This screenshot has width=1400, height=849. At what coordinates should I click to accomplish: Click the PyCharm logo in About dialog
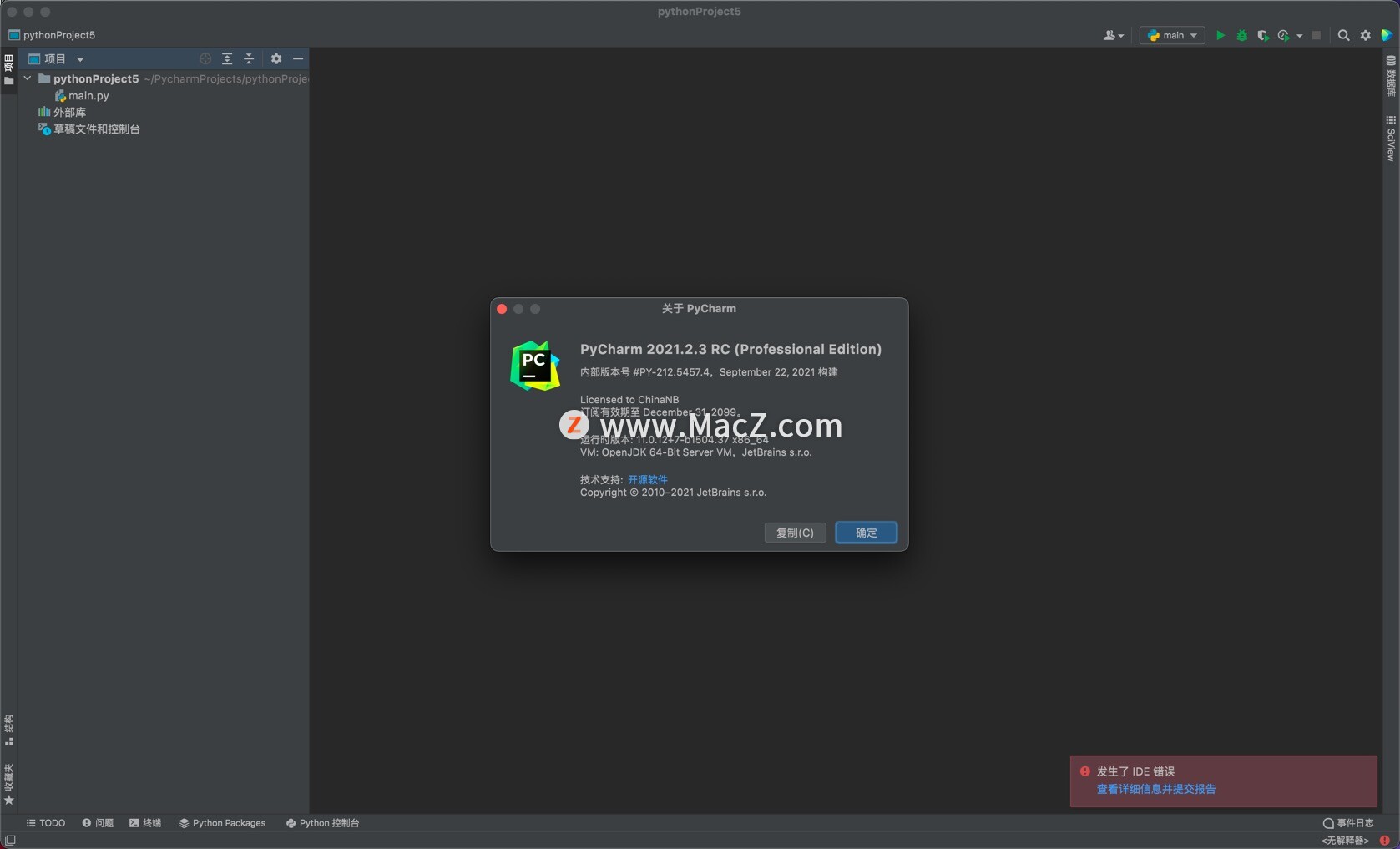point(535,366)
